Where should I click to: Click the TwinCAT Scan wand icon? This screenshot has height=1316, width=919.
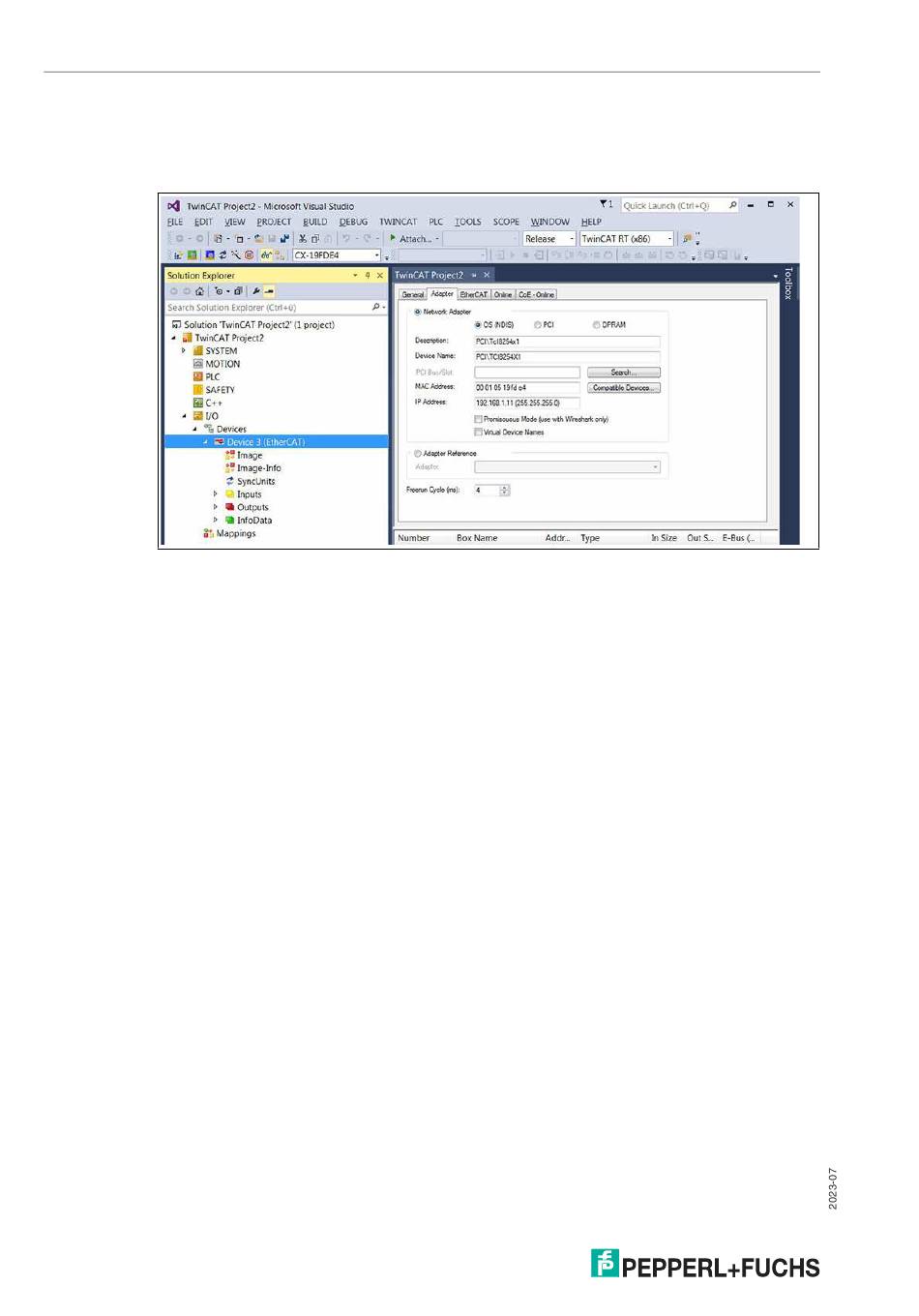tap(235, 255)
